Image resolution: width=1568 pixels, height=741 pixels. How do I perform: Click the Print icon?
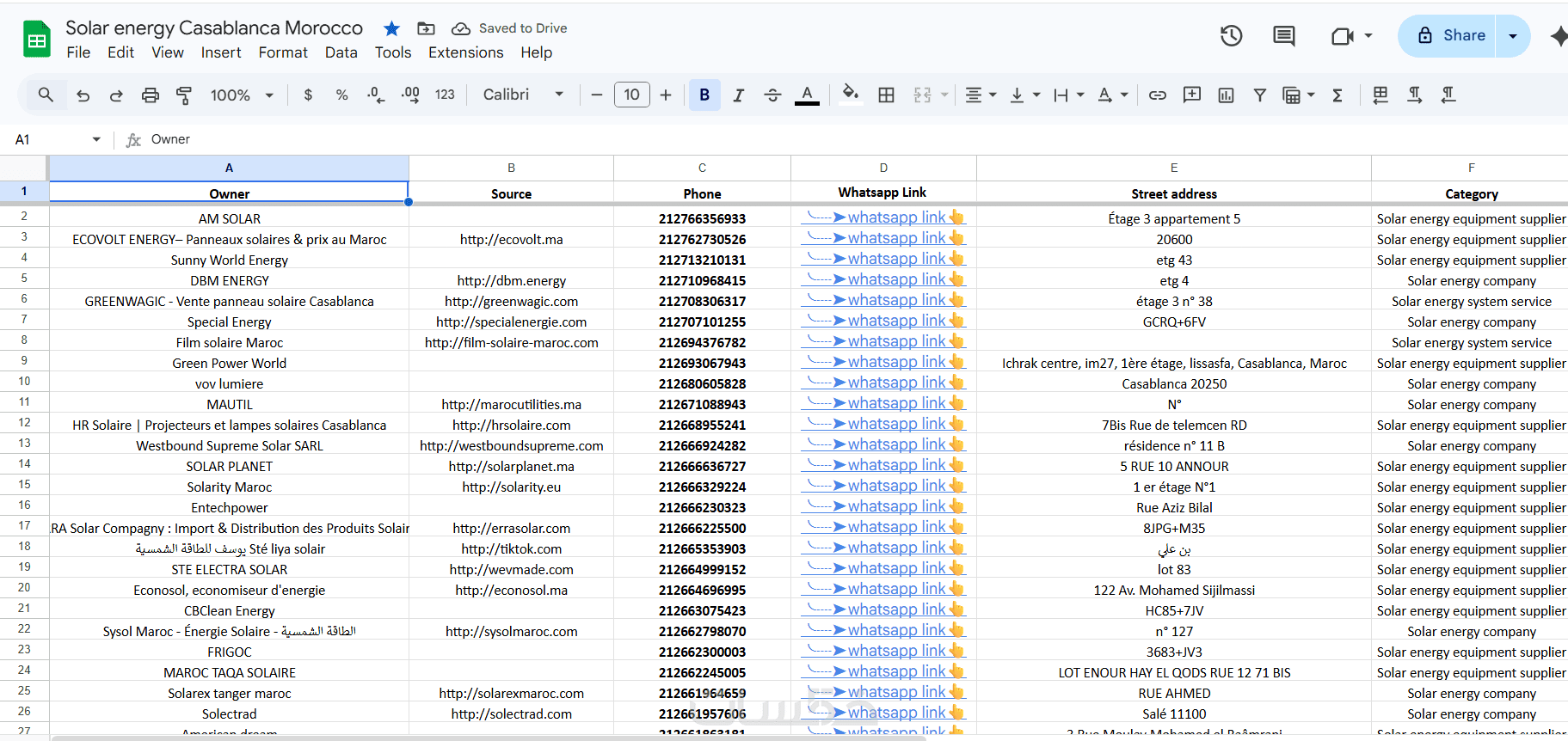[x=150, y=95]
